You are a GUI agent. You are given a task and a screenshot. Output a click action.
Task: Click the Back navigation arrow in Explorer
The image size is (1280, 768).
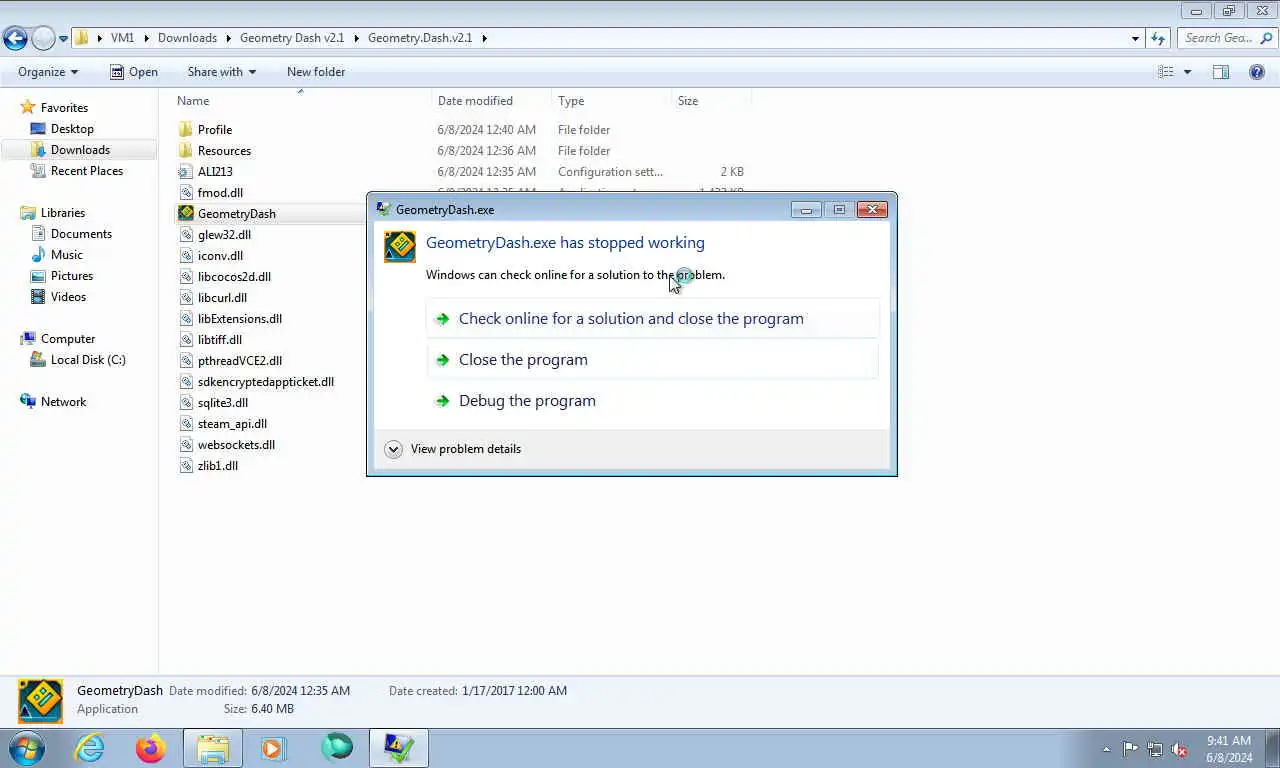[15, 38]
